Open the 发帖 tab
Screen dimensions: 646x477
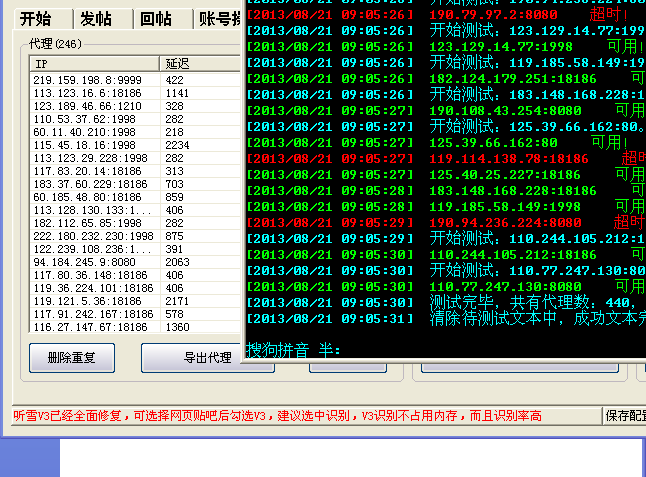coord(96,18)
